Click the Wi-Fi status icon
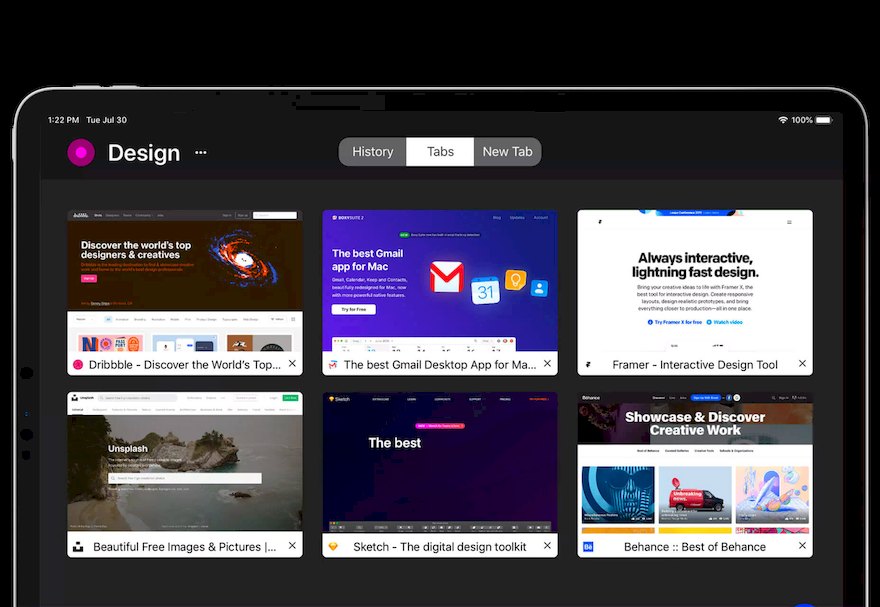The image size is (880, 607). 782,120
